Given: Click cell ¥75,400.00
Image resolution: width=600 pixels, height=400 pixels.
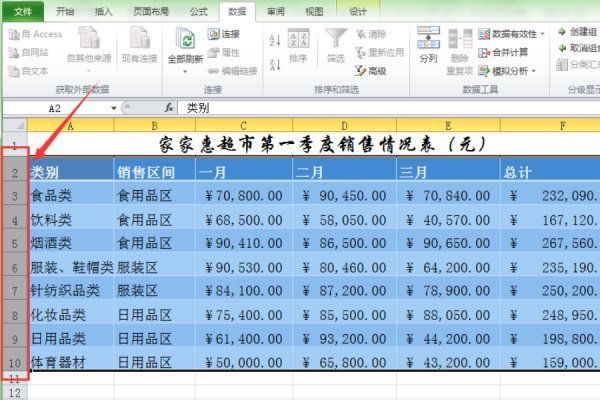Looking at the screenshot, I should pyautogui.click(x=244, y=312).
